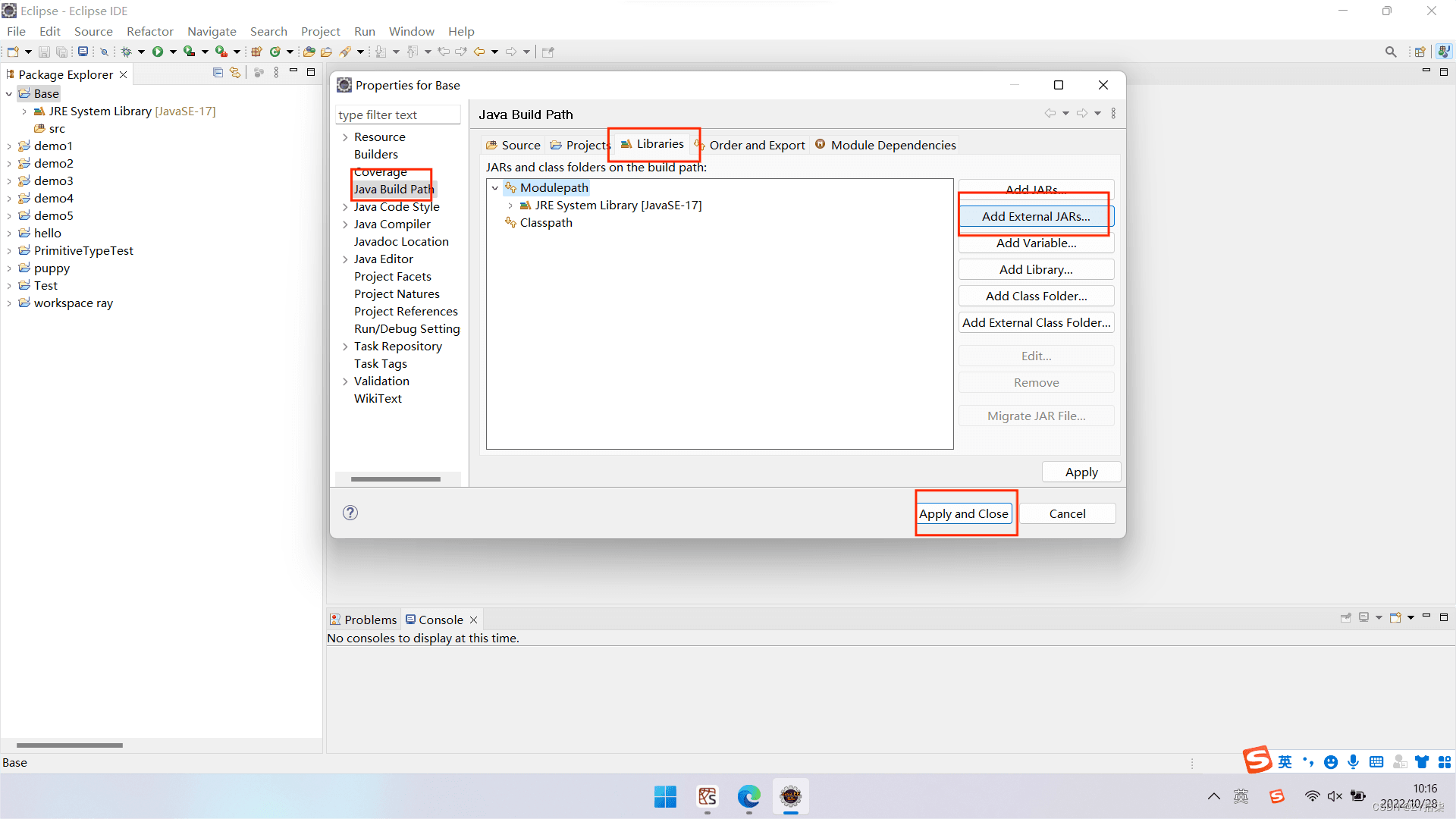Open the Run menu

coord(364,31)
